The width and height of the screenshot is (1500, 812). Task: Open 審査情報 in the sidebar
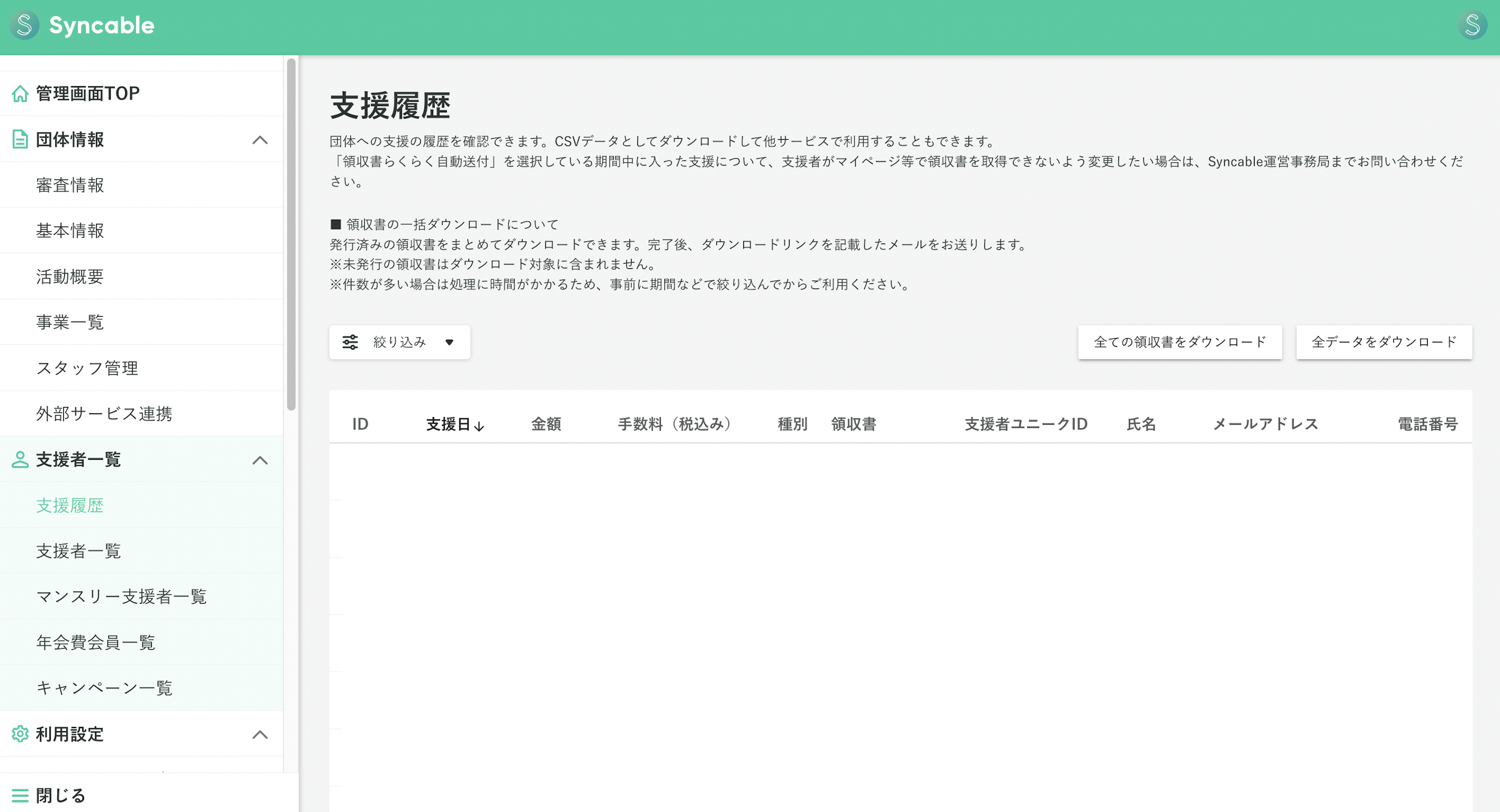pyautogui.click(x=141, y=185)
